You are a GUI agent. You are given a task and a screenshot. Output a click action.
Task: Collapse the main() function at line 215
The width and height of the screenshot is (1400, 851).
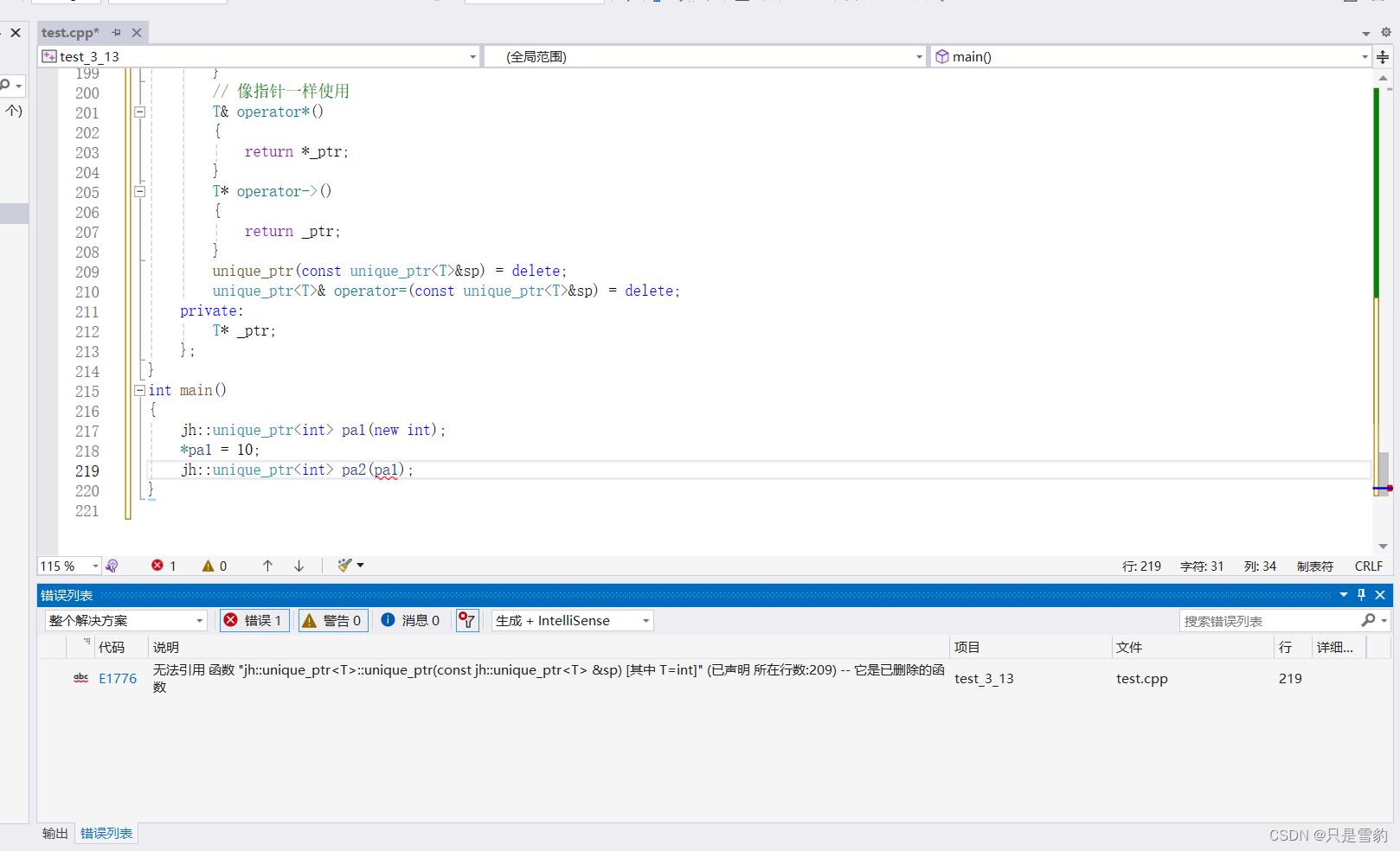click(x=139, y=390)
